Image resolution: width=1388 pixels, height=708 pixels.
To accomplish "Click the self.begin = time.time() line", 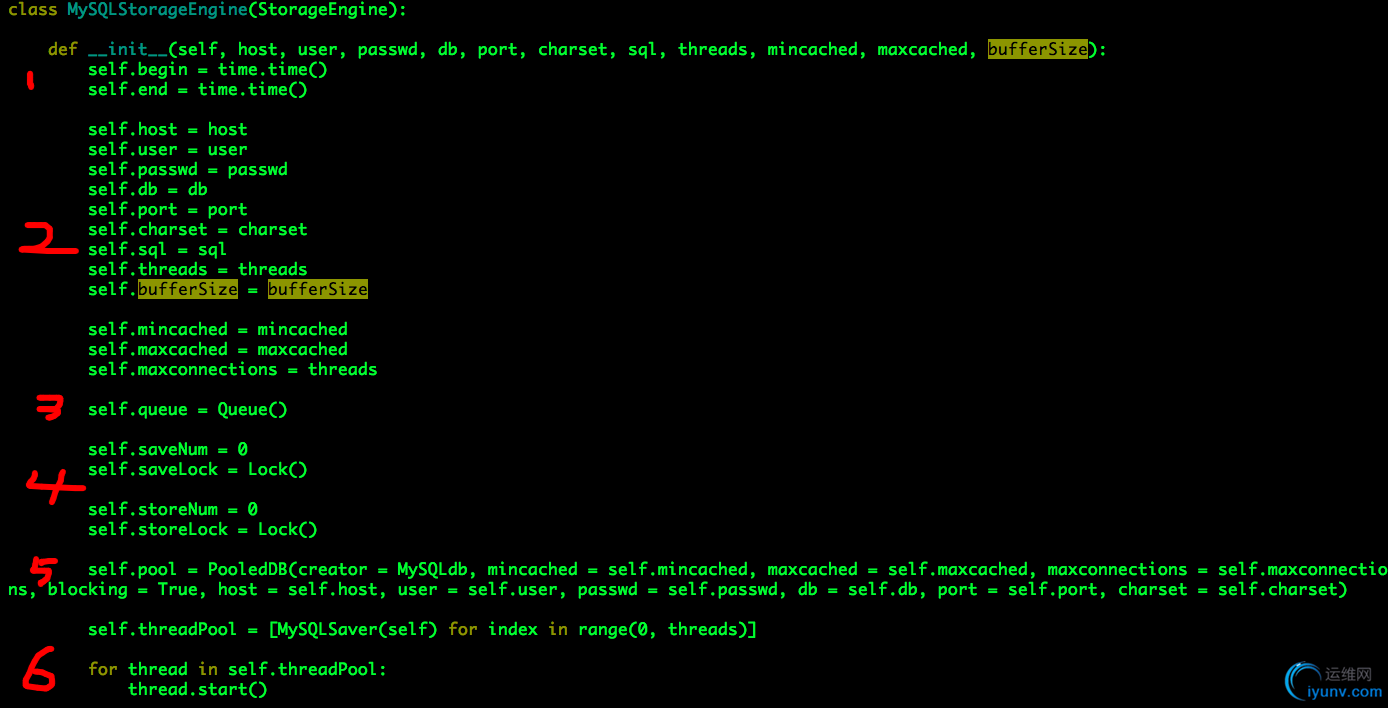I will [207, 69].
